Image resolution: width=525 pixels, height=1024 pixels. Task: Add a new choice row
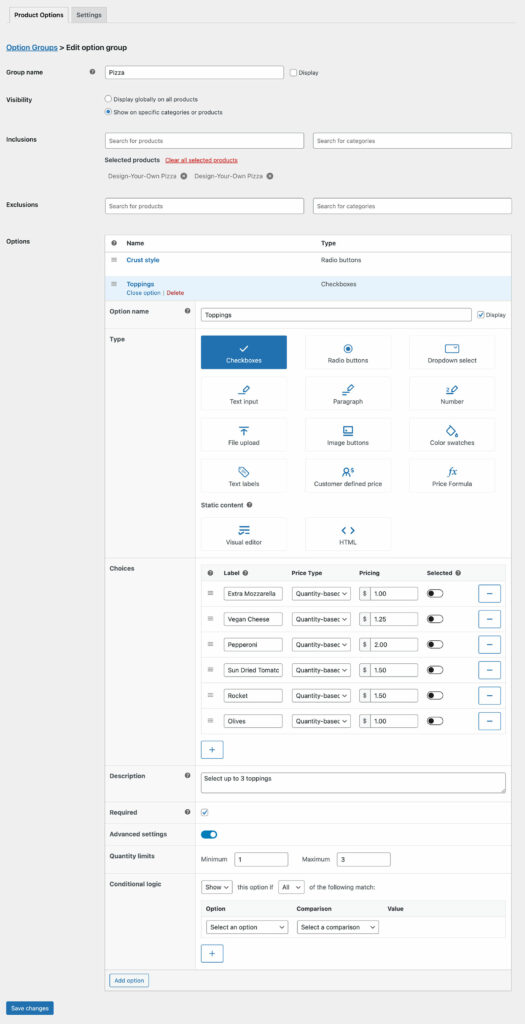coord(212,750)
